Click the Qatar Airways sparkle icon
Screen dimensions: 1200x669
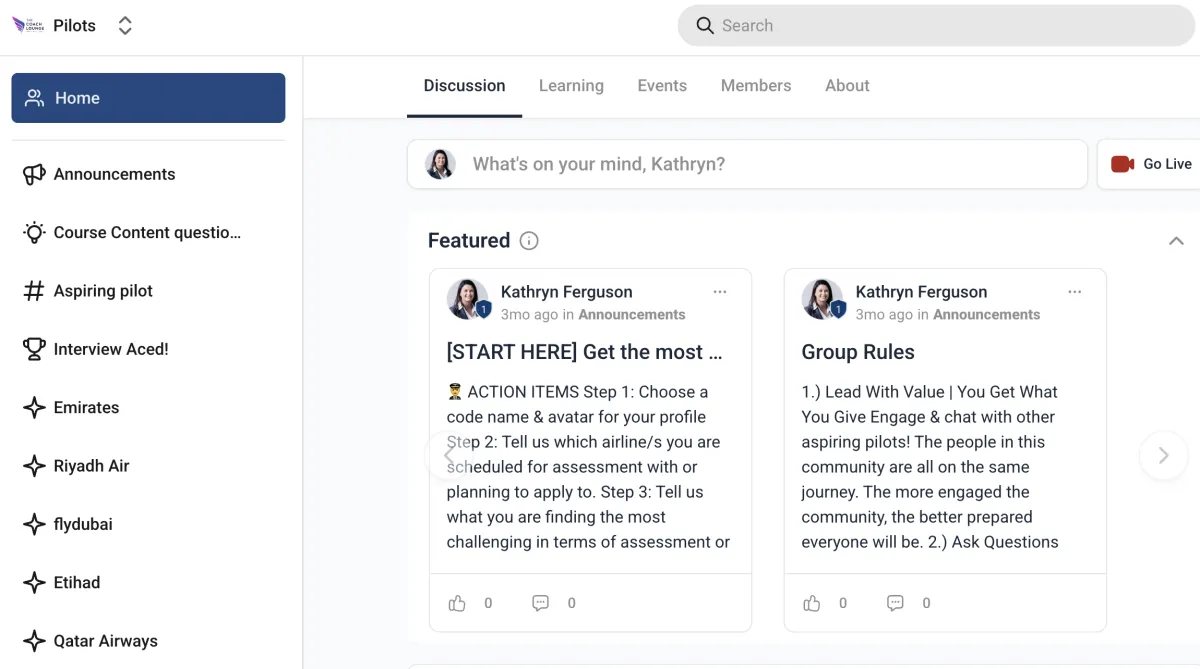coord(34,641)
